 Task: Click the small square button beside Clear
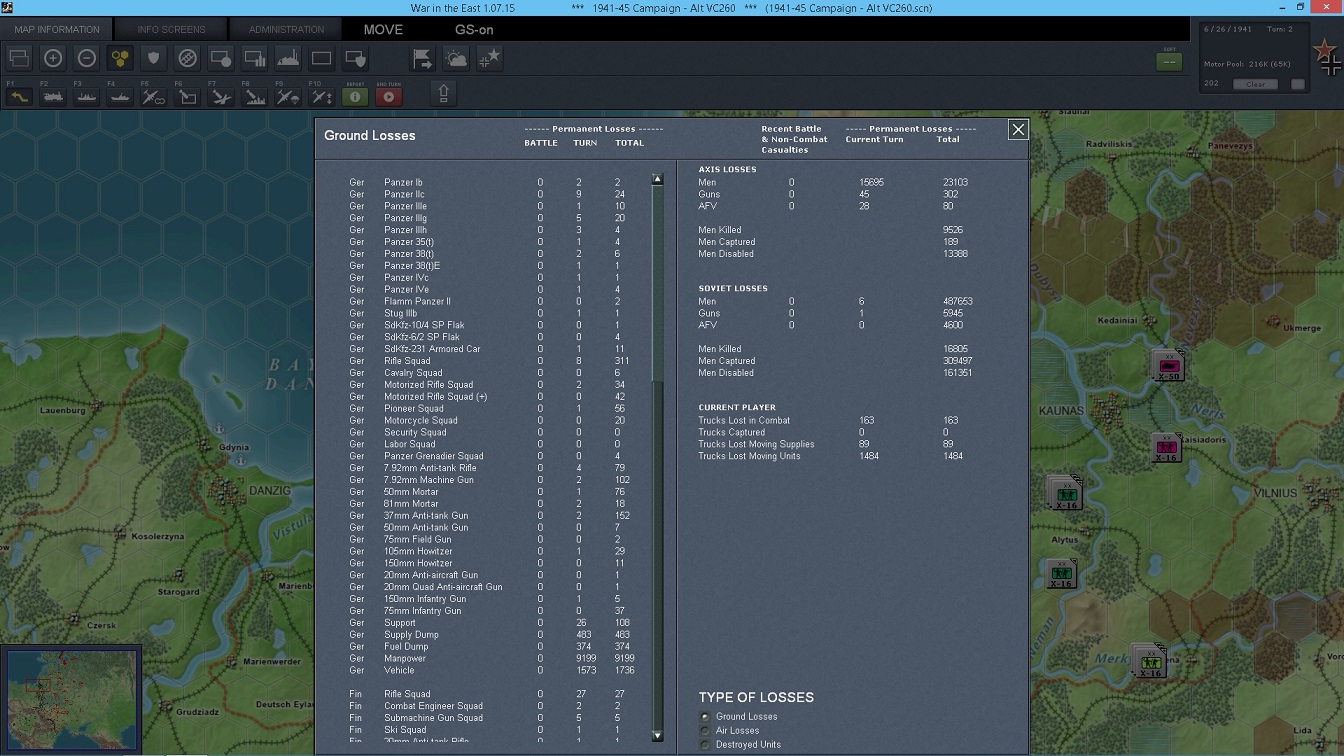1298,84
